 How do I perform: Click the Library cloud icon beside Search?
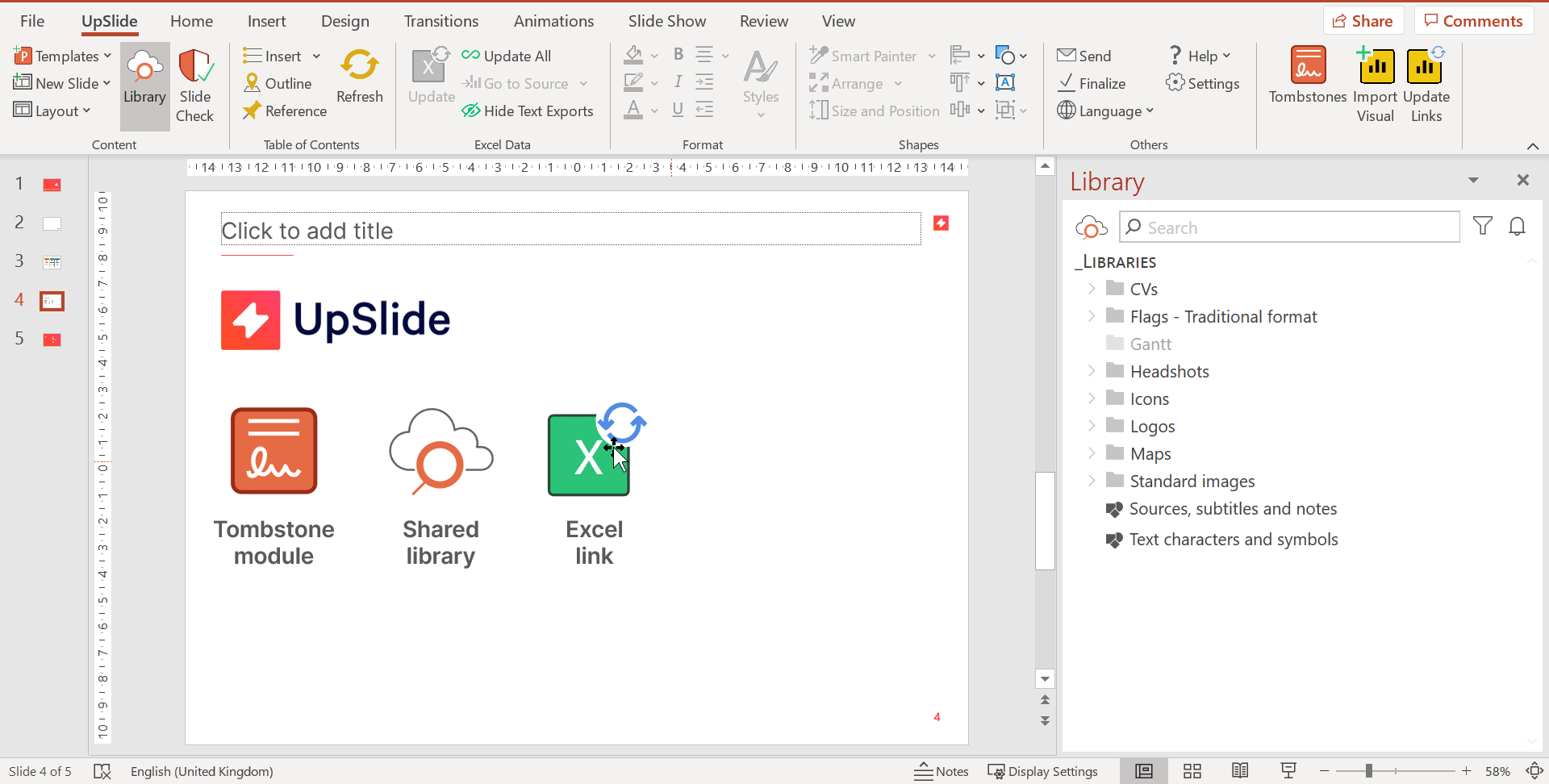pos(1091,227)
